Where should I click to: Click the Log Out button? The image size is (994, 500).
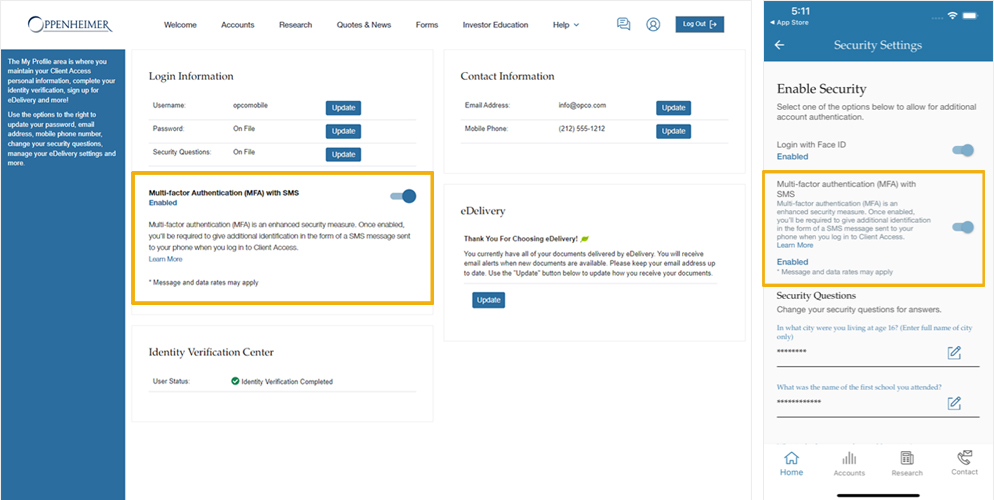pyautogui.click(x=700, y=24)
